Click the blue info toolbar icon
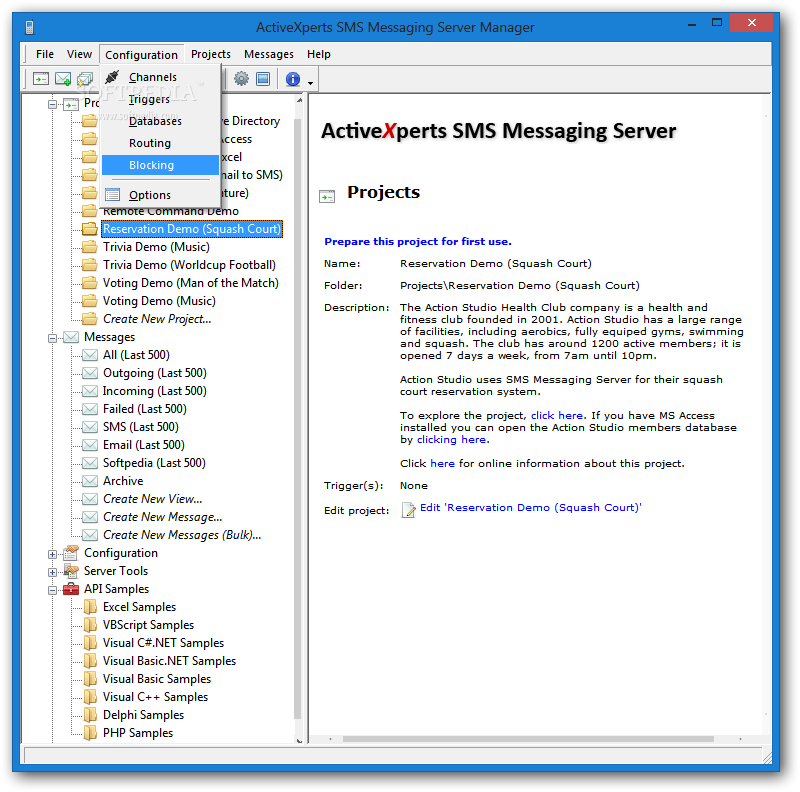This screenshot has height=792, width=800. pyautogui.click(x=293, y=79)
